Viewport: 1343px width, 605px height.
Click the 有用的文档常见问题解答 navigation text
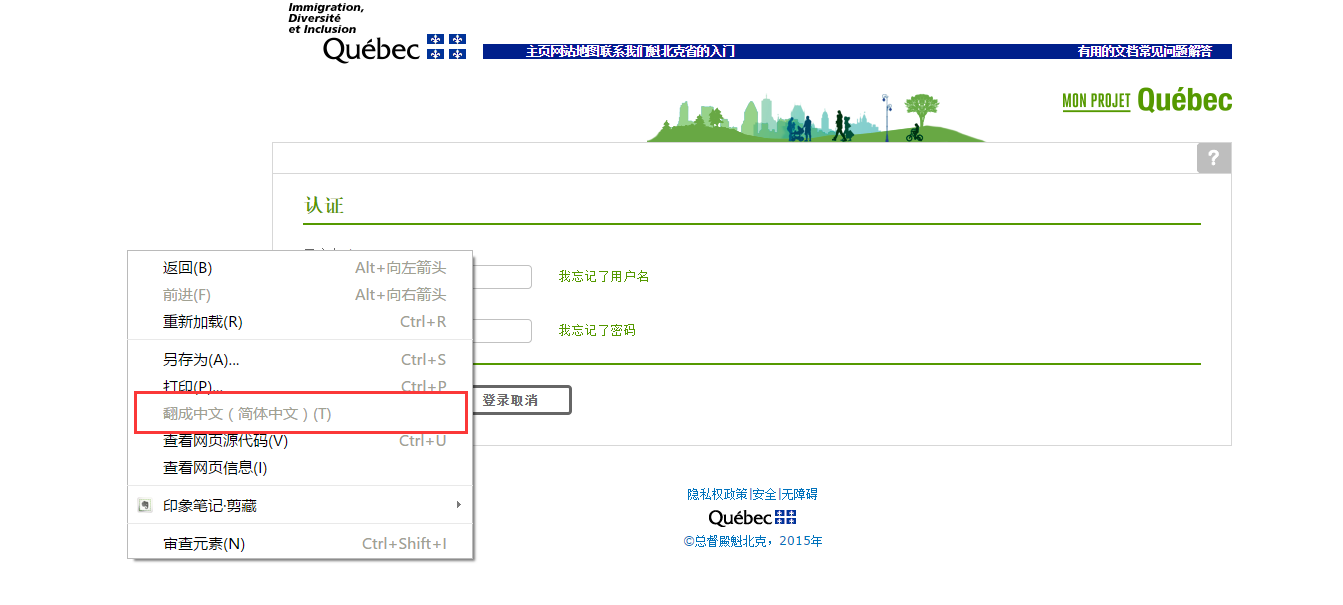pyautogui.click(x=1144, y=52)
